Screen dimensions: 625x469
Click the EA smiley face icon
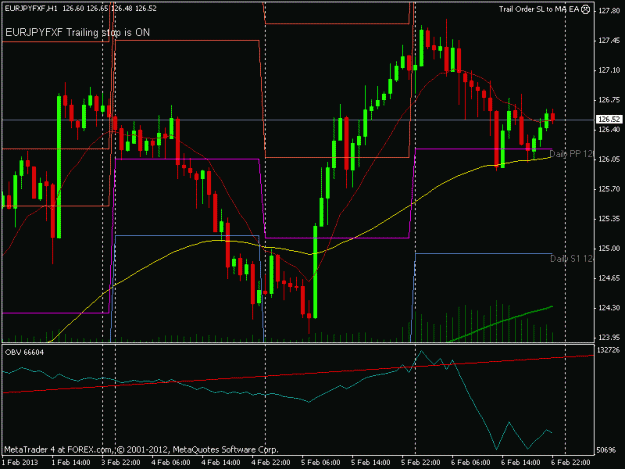click(x=585, y=10)
